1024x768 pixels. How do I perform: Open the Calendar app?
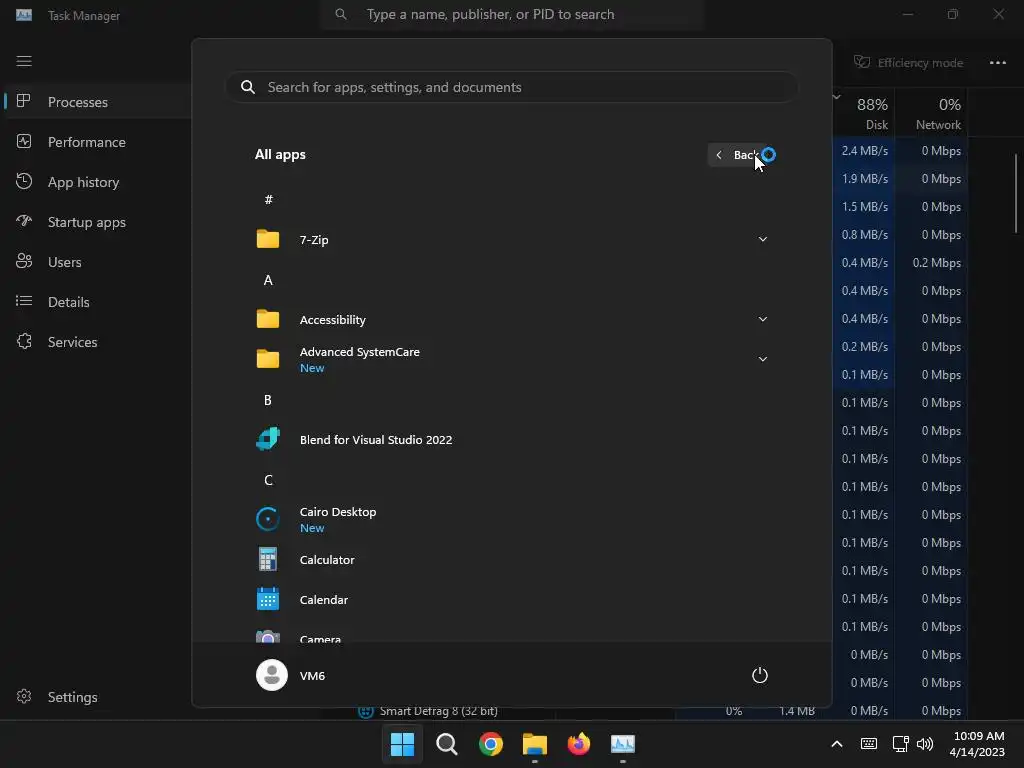tap(512, 600)
